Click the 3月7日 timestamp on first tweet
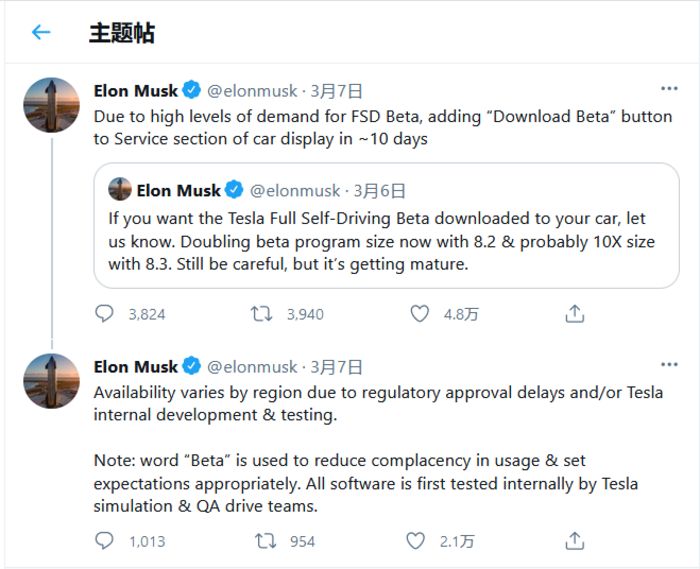 coord(339,91)
